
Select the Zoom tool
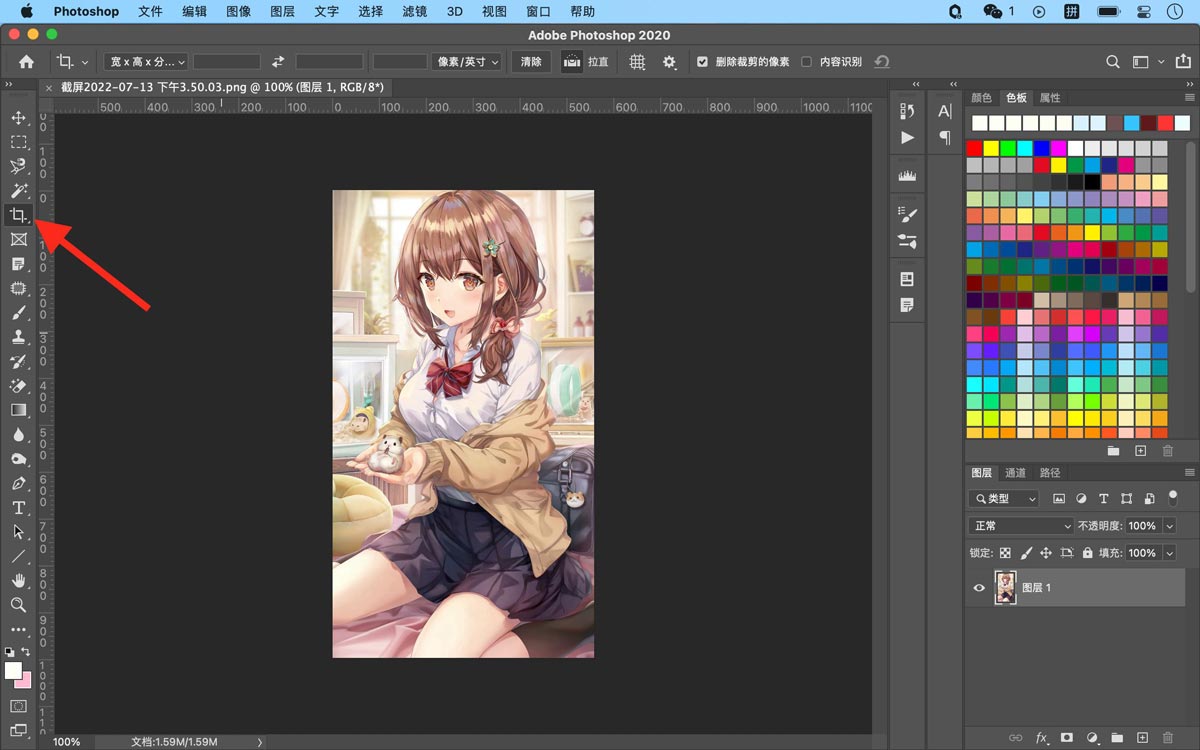pyautogui.click(x=18, y=605)
